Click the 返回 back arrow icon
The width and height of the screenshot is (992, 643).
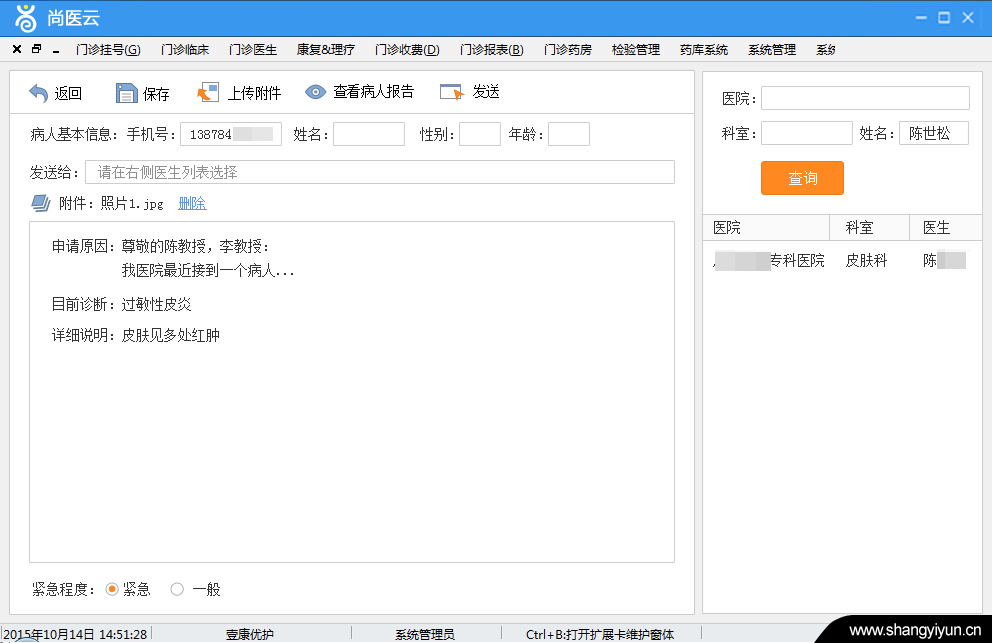click(39, 93)
